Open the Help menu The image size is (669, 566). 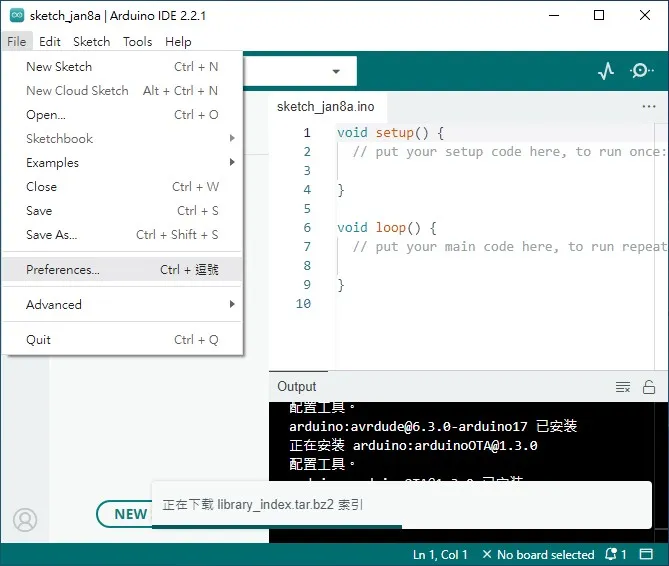[178, 41]
